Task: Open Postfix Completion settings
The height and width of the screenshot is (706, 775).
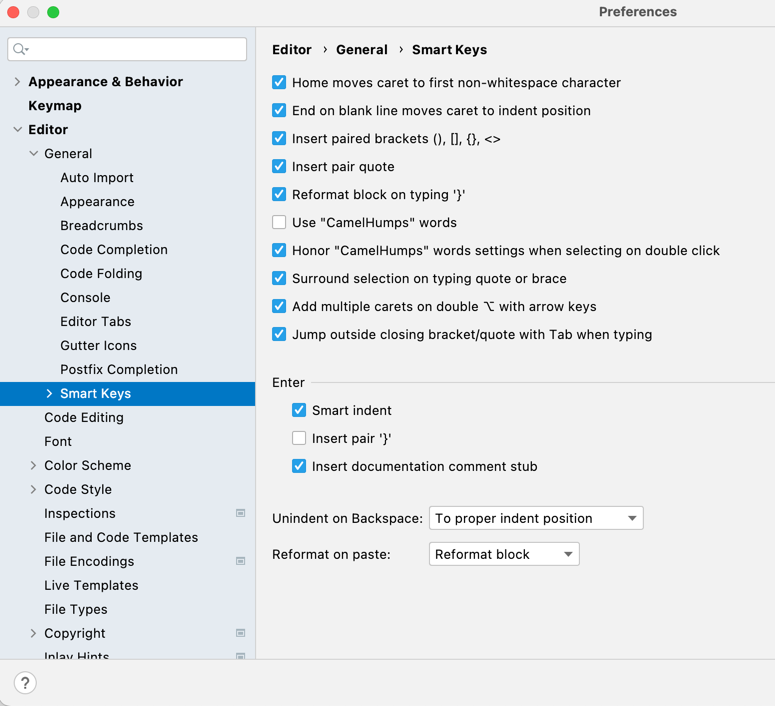Action: pyautogui.click(x=119, y=369)
